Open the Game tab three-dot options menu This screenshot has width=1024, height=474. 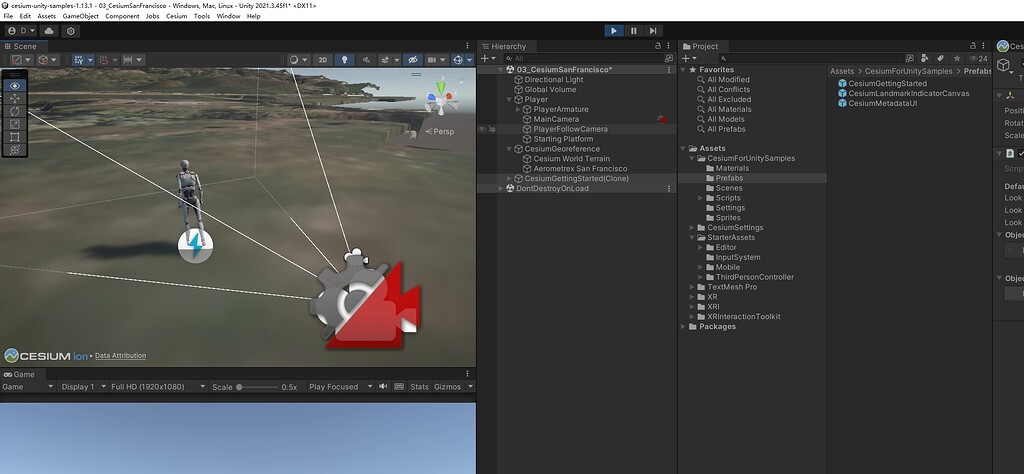(467, 374)
